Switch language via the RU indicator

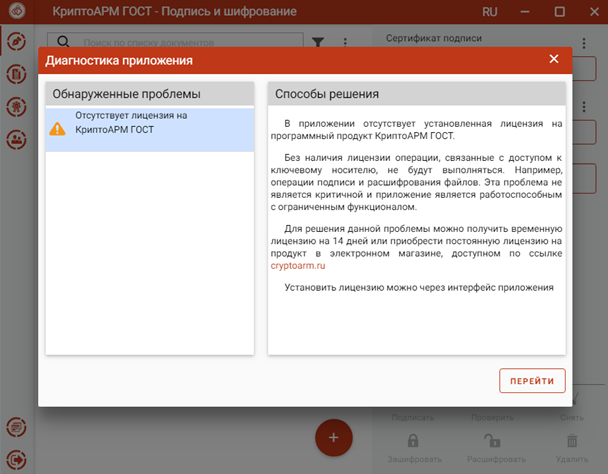click(x=490, y=12)
